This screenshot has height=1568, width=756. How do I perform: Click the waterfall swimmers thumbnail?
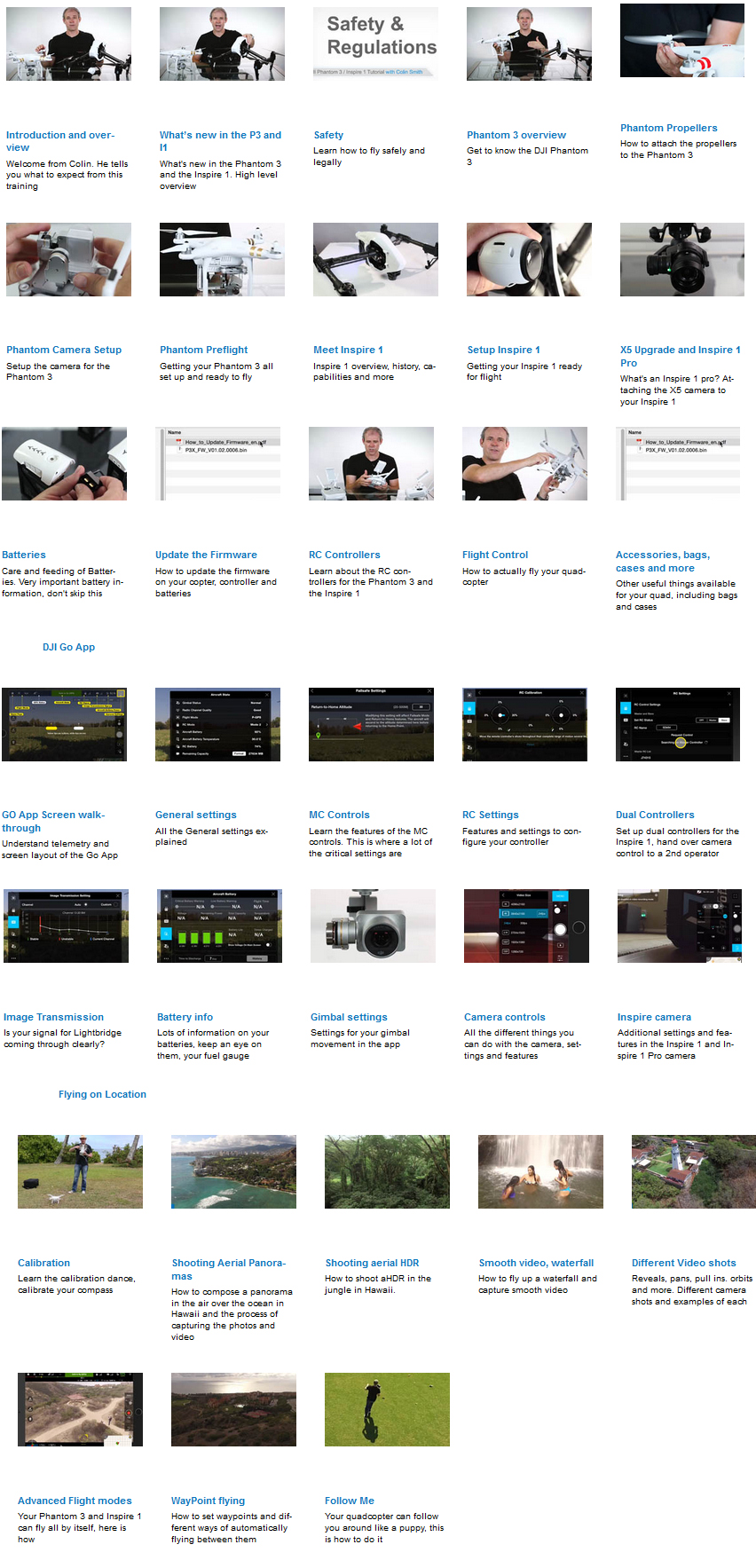[540, 1171]
